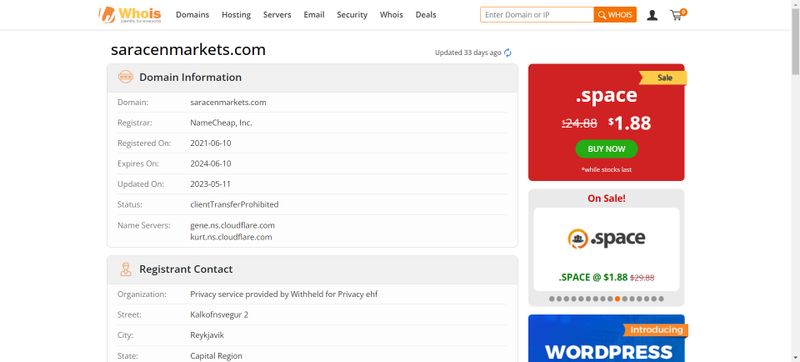Screen dimensions: 800x362
Task: Click the green BUY NOW button
Action: tap(606, 149)
